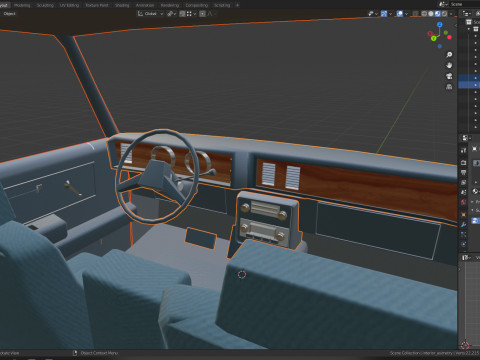Screen dimensions: 480x360
Task: Open the transform pivot point dropdown
Action: tap(171, 14)
